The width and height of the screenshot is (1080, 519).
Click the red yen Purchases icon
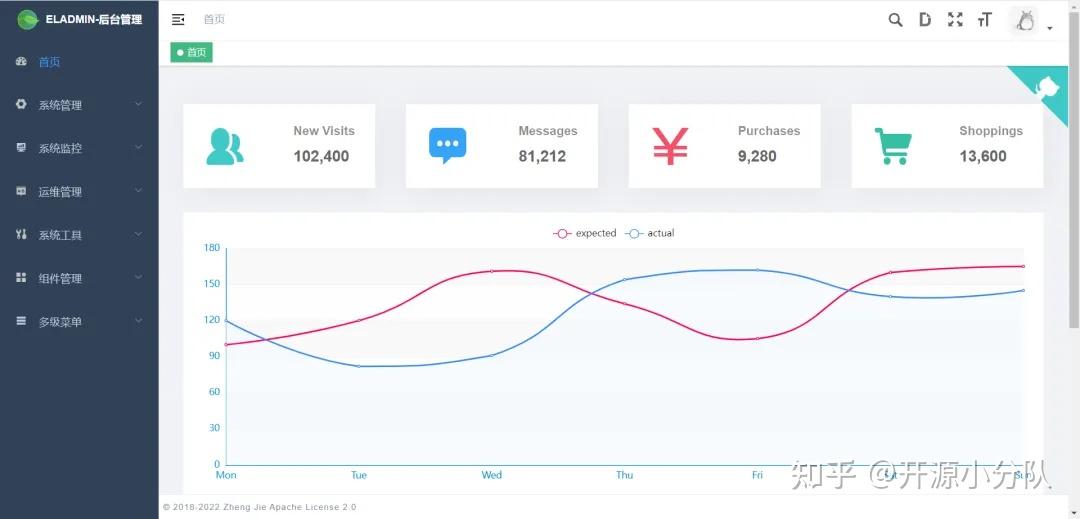tap(670, 146)
